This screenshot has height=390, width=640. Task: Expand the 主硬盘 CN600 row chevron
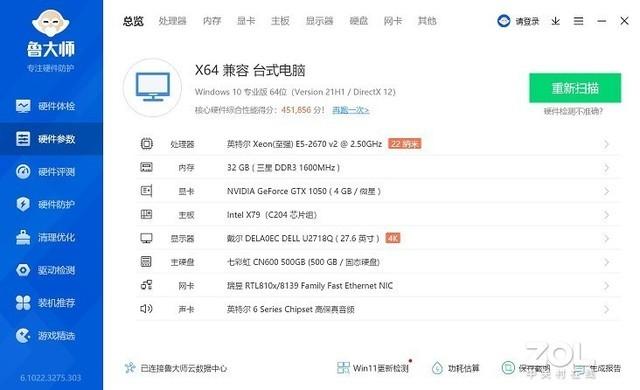click(607, 262)
